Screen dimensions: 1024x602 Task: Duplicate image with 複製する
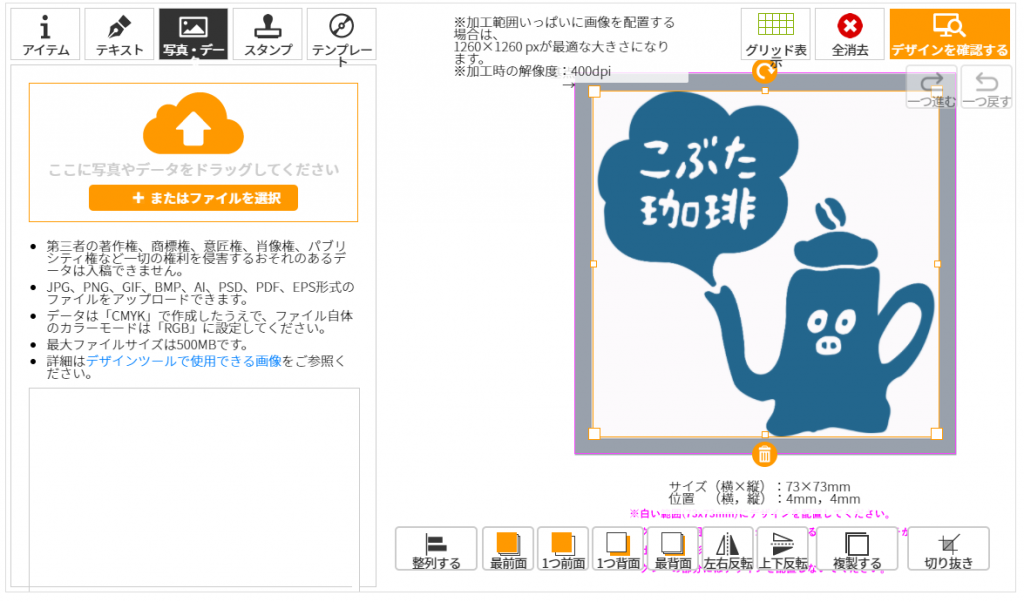(857, 549)
